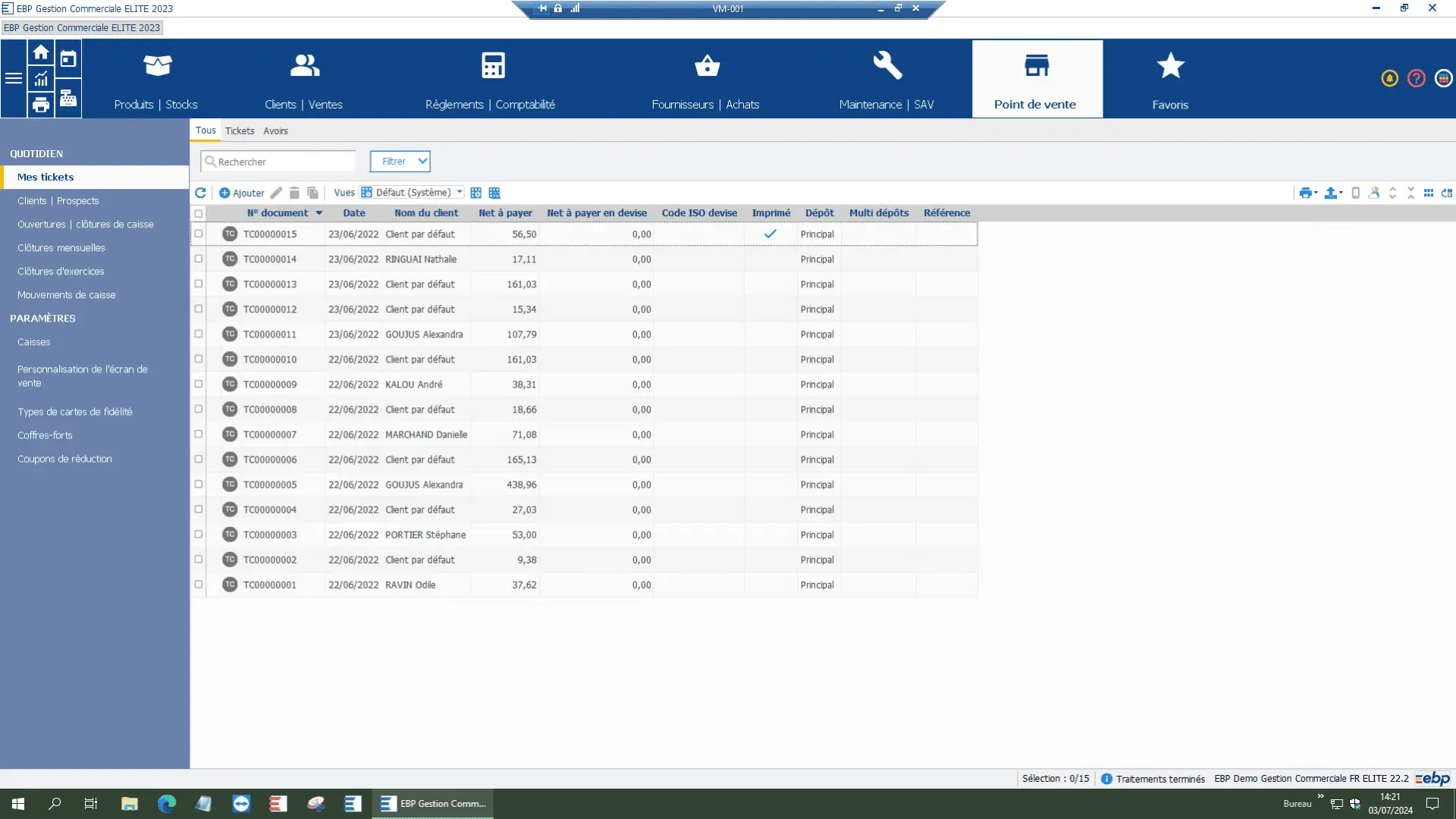Duplicate a ticket using the copy icon
The width and height of the screenshot is (1456, 819).
312,193
